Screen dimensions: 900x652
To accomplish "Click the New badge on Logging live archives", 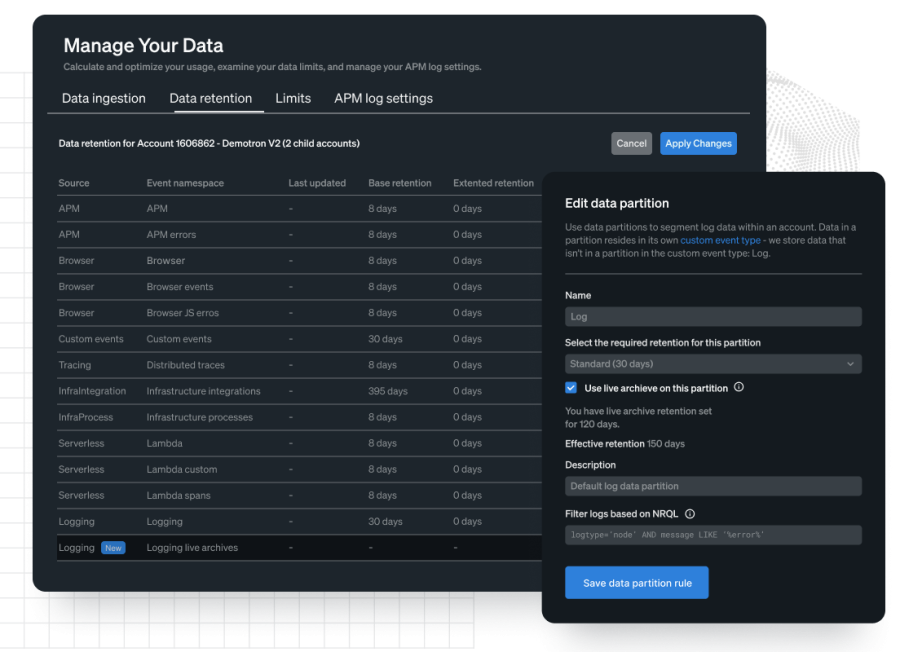I will click(113, 547).
